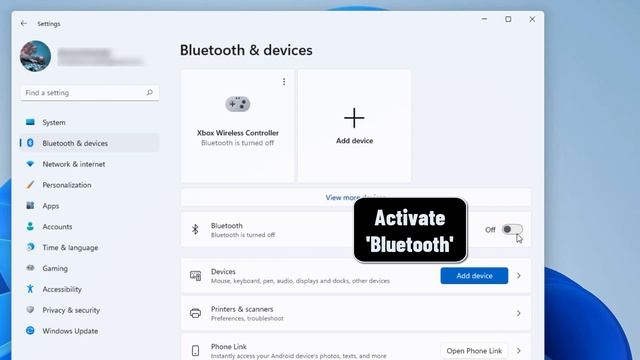The width and height of the screenshot is (640, 360).
Task: Open Gaming settings page
Action: [x=89, y=268]
